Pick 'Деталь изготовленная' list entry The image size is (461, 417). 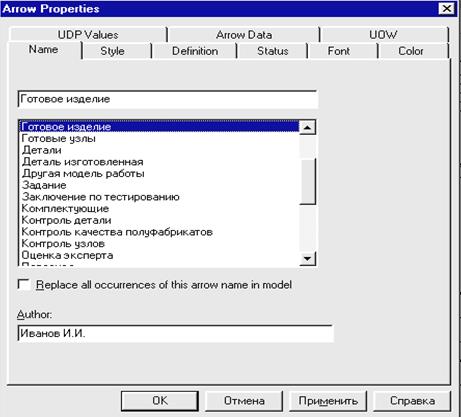click(159, 162)
